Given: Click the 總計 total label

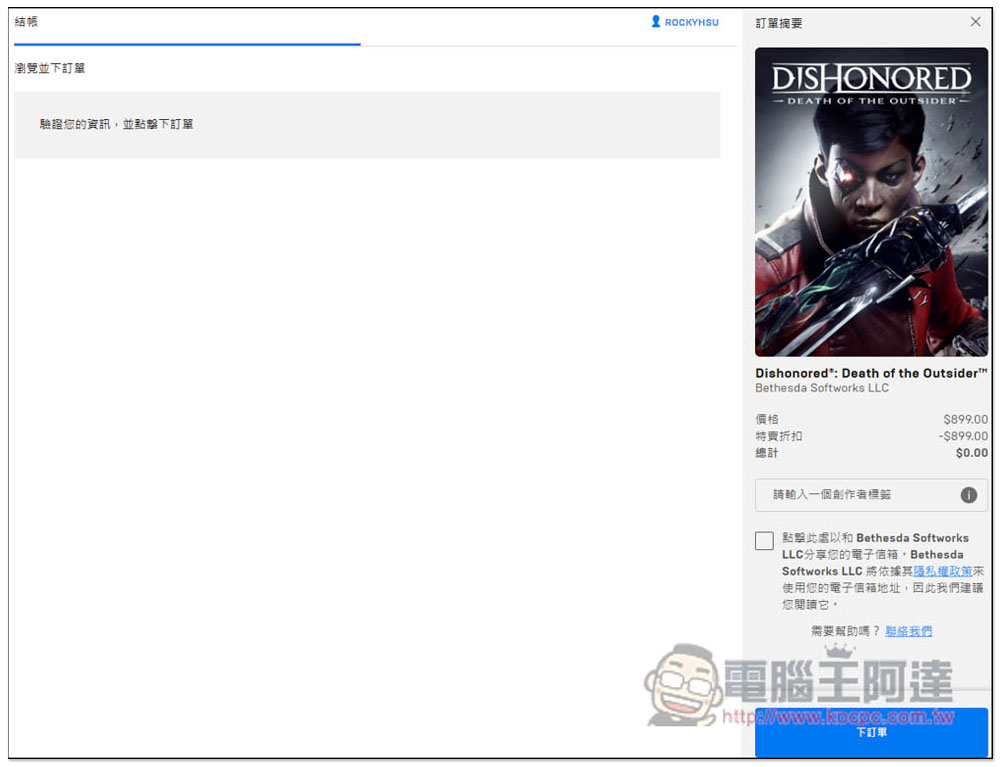Looking at the screenshot, I should pos(767,453).
